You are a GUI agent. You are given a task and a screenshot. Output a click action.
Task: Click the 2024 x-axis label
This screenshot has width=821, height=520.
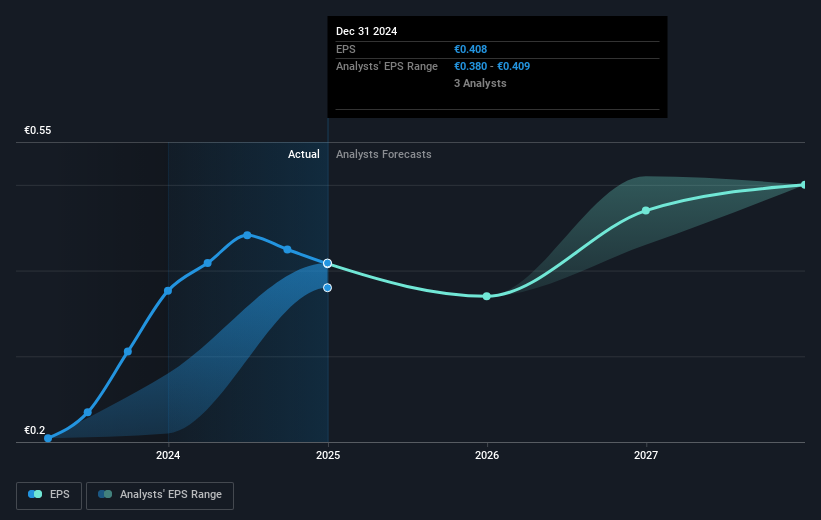[168, 455]
